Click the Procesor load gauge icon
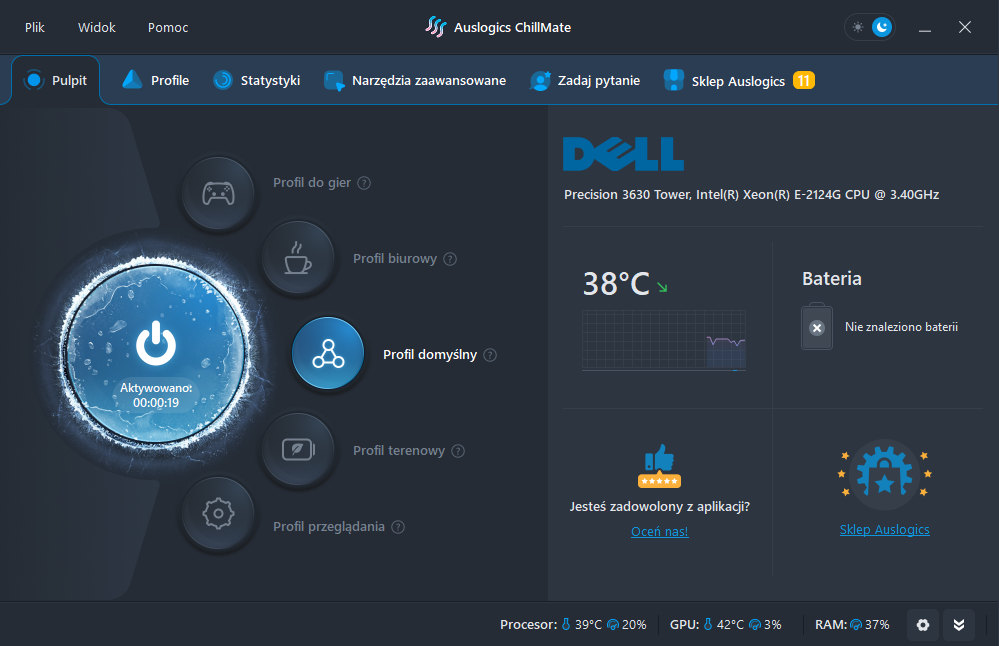Image resolution: width=999 pixels, height=646 pixels. click(x=613, y=625)
